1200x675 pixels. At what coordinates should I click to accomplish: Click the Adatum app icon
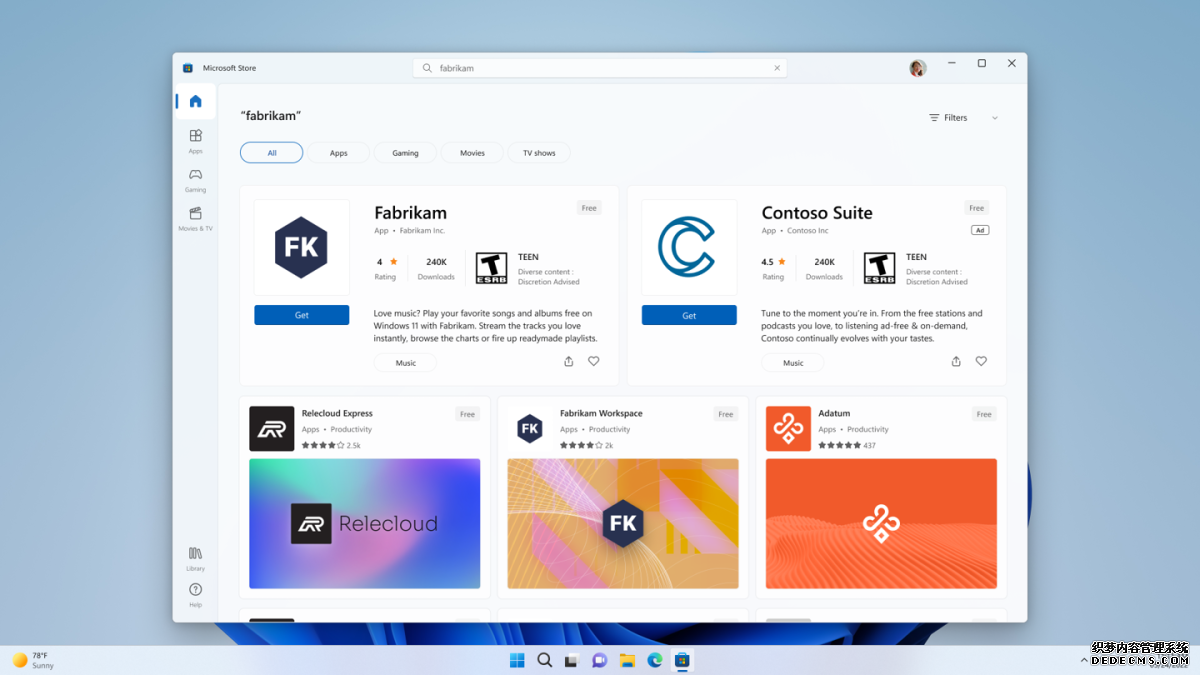[x=788, y=429]
